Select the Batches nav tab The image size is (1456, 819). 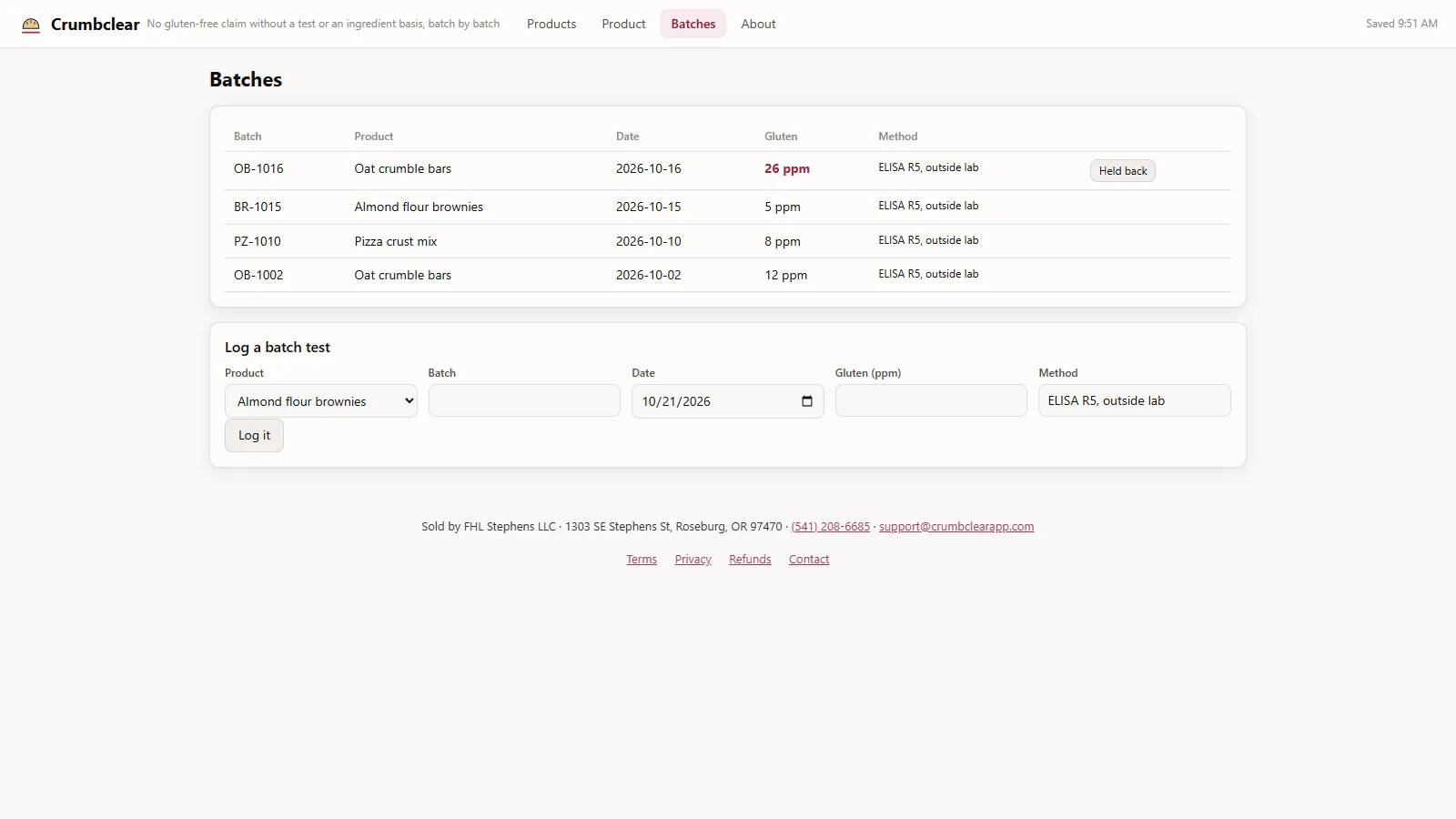[x=693, y=25]
